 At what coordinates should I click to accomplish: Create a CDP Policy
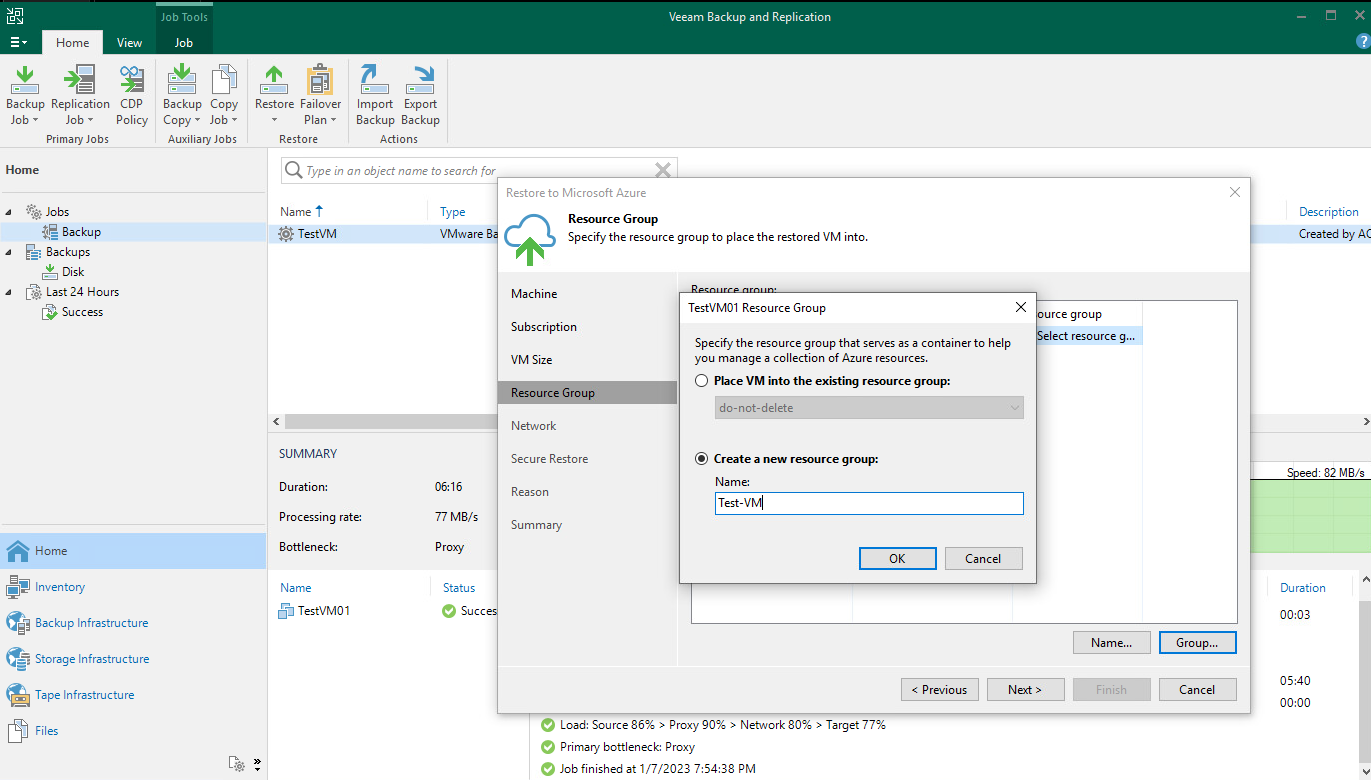(132, 96)
